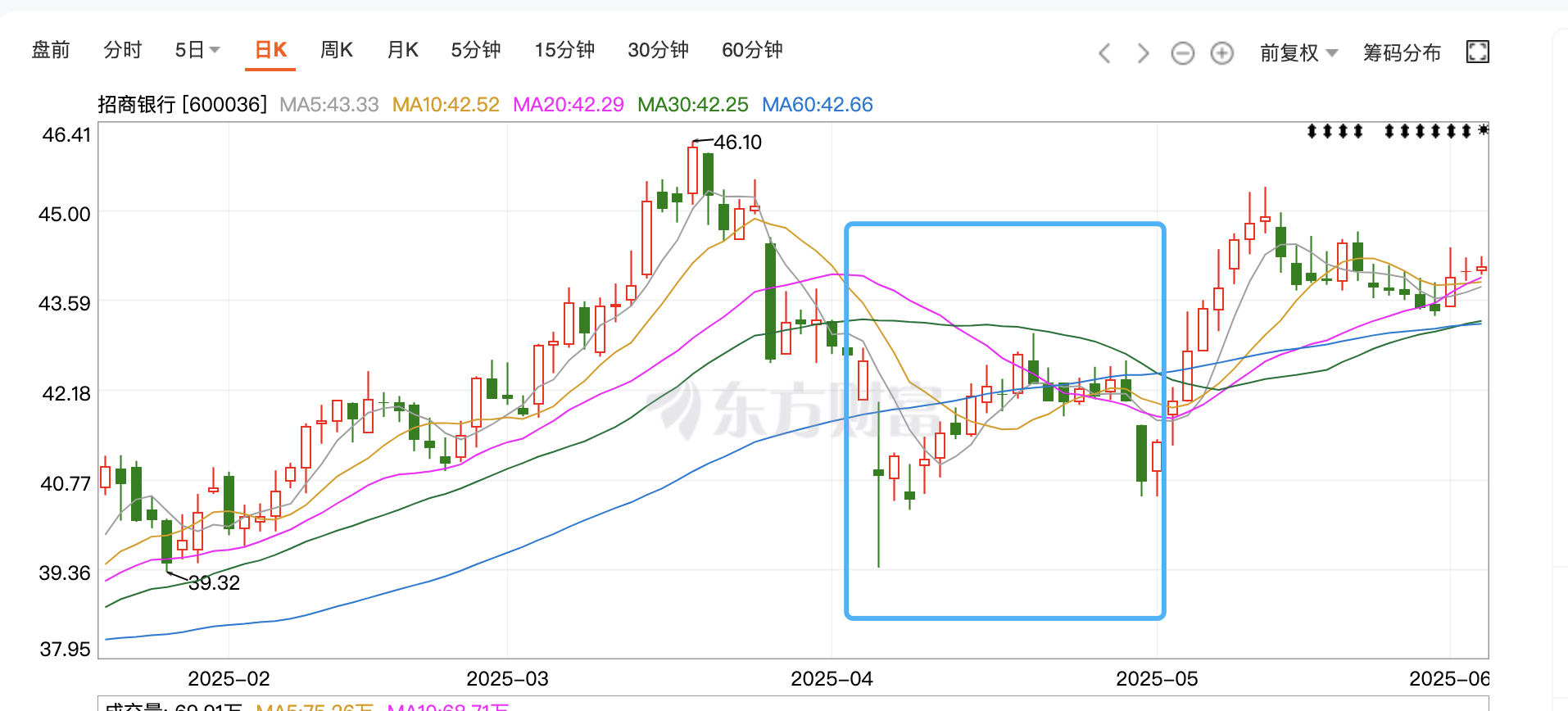Click the 2025-03 date axis label
Image resolution: width=1568 pixels, height=711 pixels.
[507, 679]
